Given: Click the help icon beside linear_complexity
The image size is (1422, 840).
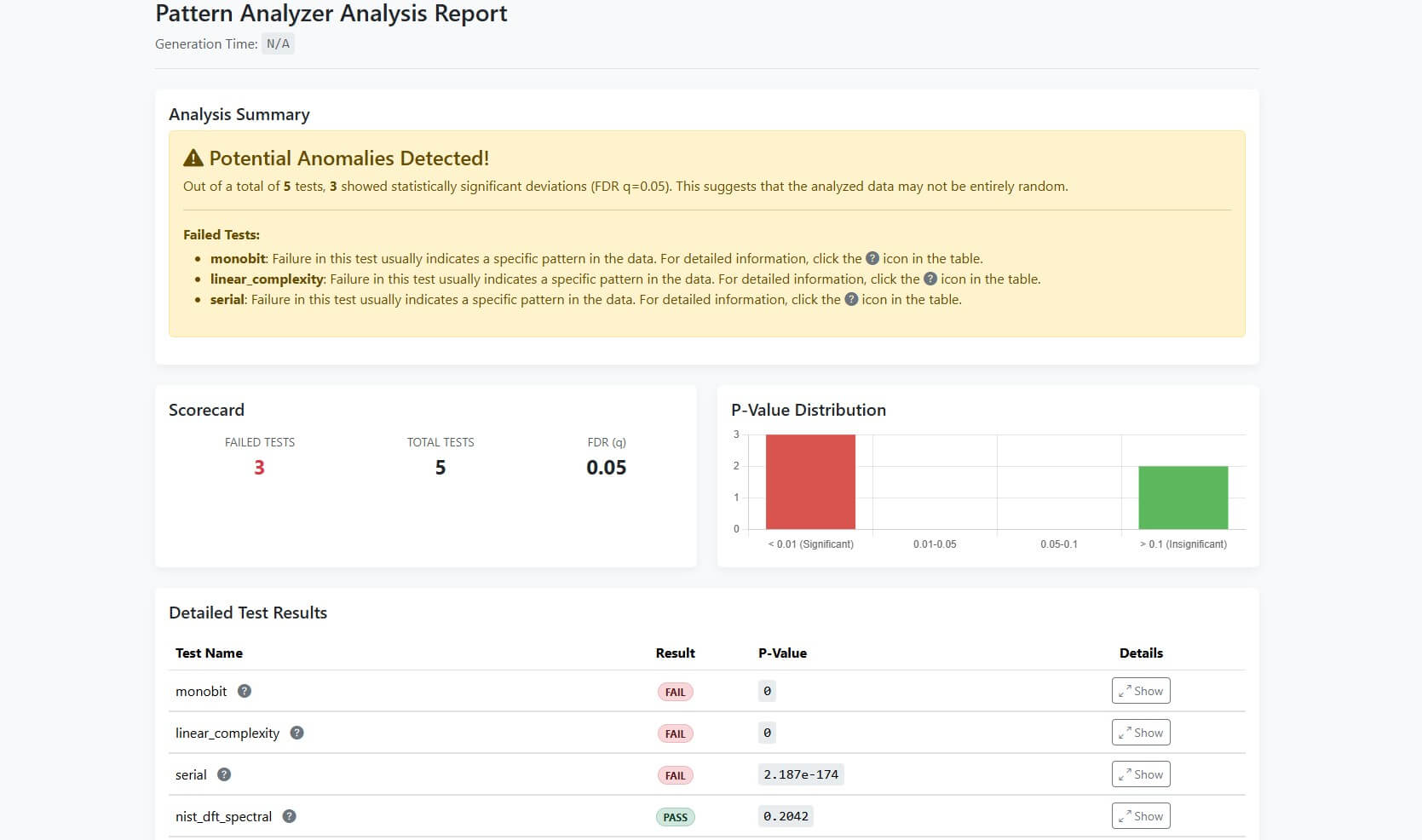Looking at the screenshot, I should 296,733.
